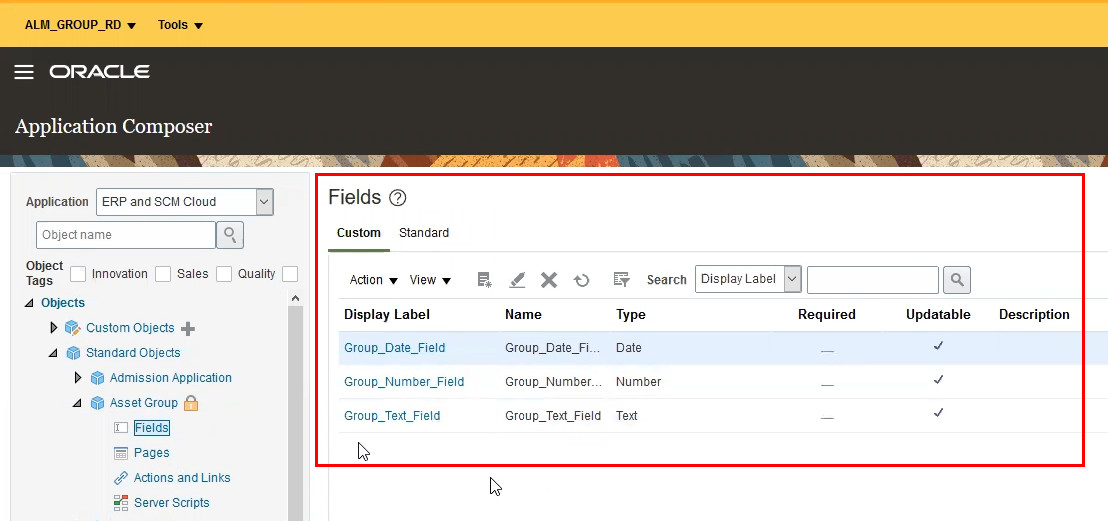Click the Edit field pencil icon

pos(517,280)
